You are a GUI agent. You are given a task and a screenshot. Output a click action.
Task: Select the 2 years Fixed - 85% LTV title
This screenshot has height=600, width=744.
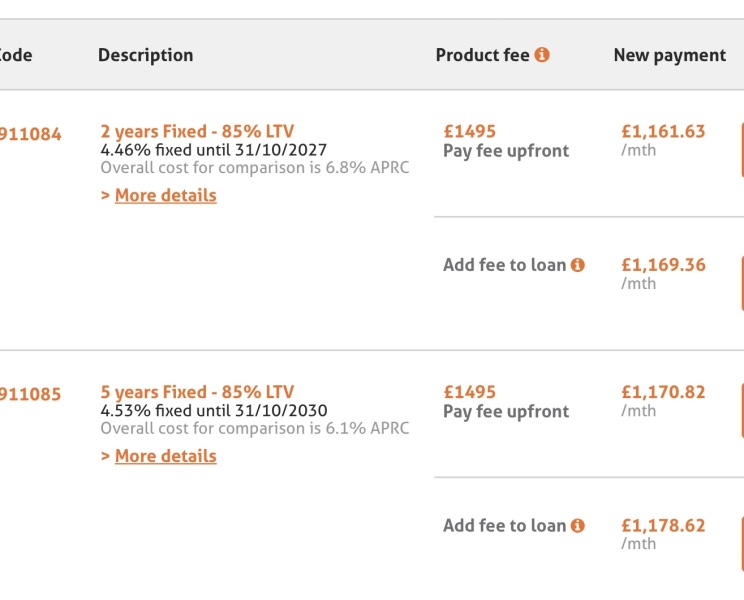tap(197, 131)
